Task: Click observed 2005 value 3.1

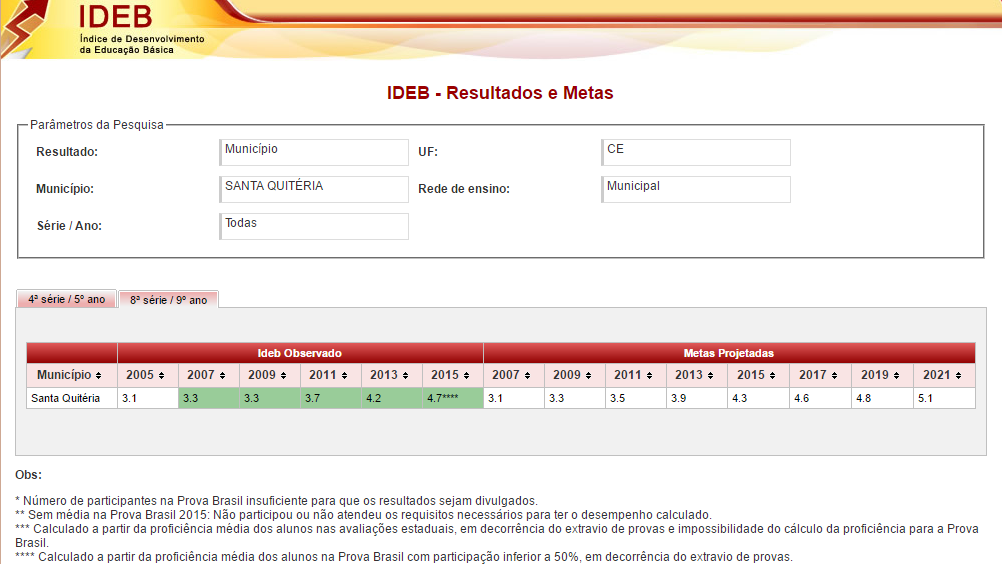Action: [148, 398]
